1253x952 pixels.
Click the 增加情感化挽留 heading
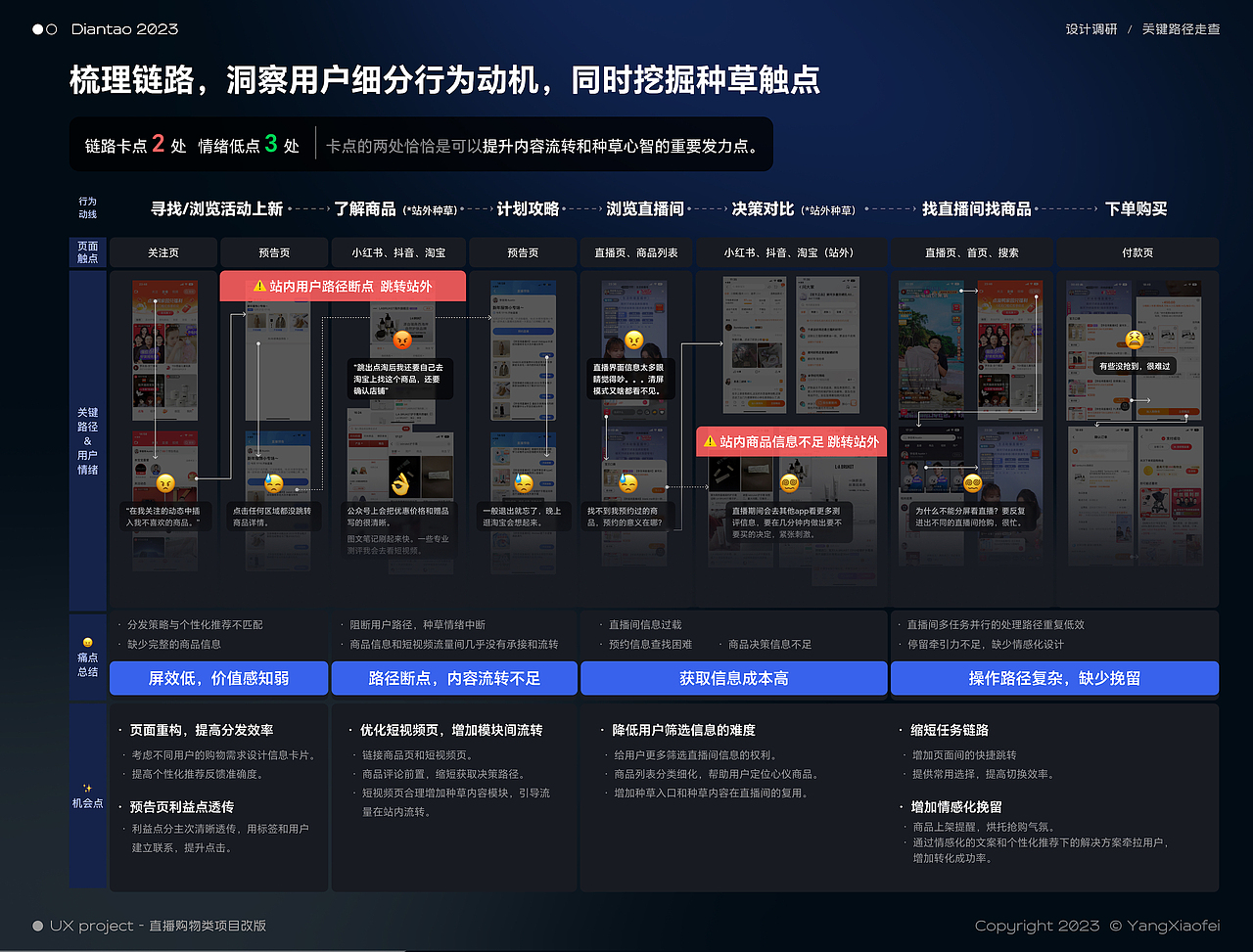click(x=956, y=806)
